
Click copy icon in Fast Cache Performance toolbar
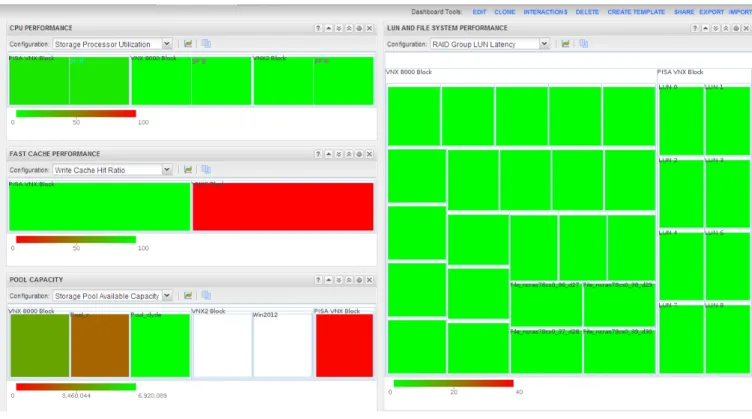click(x=206, y=170)
